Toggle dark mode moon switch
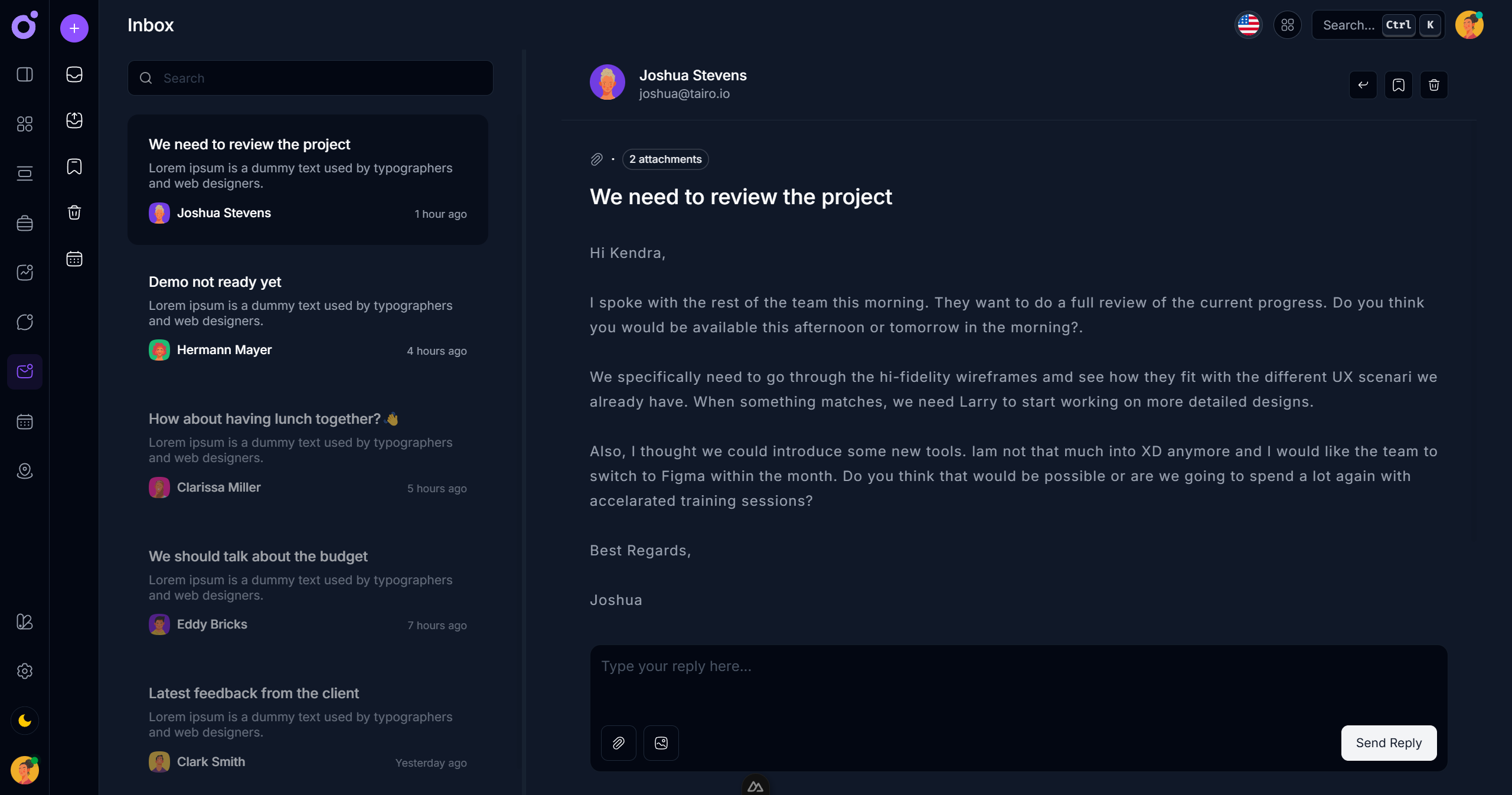Viewport: 1512px width, 795px height. point(25,721)
